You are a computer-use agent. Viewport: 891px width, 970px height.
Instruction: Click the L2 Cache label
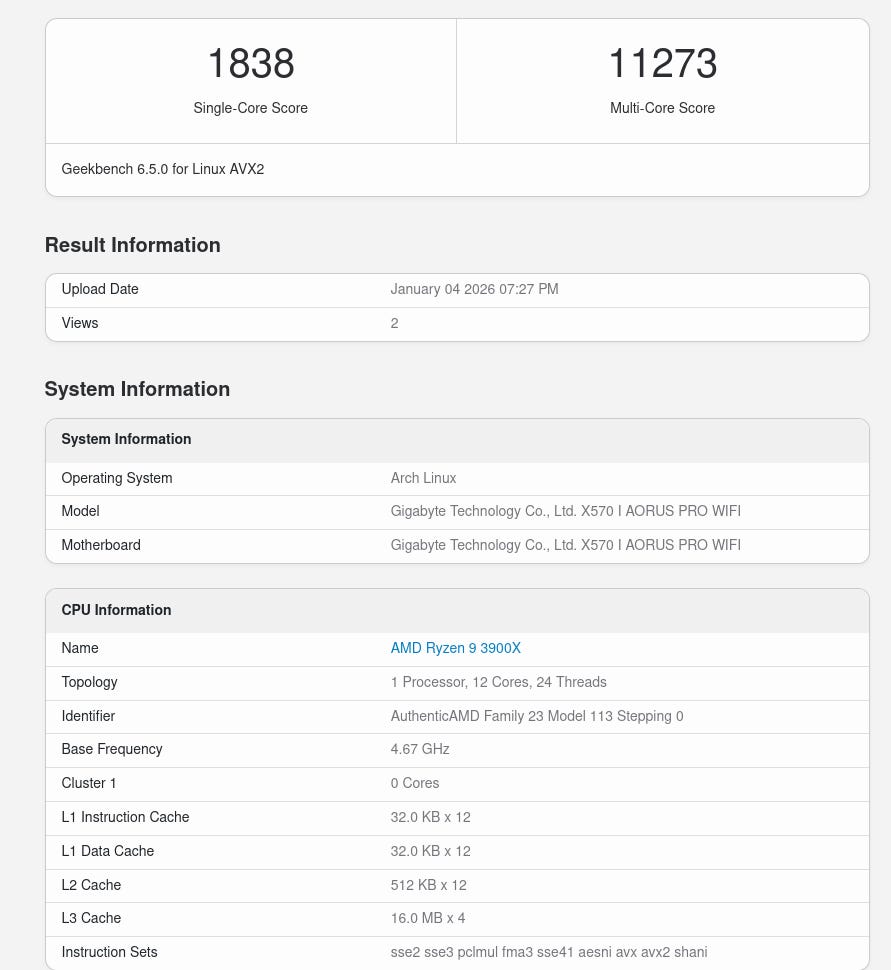(91, 885)
